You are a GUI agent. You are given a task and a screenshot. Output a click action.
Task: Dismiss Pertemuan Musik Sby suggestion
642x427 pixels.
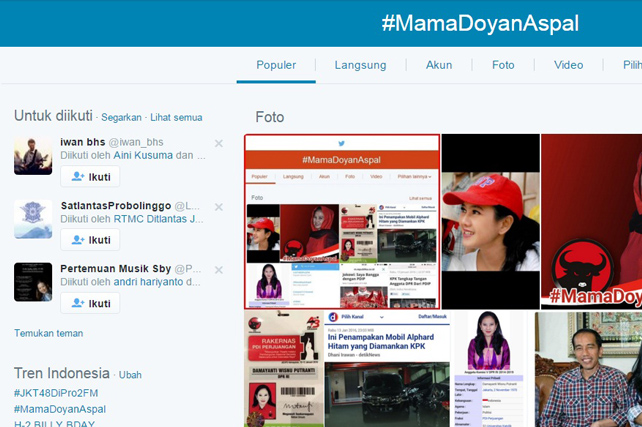219,270
